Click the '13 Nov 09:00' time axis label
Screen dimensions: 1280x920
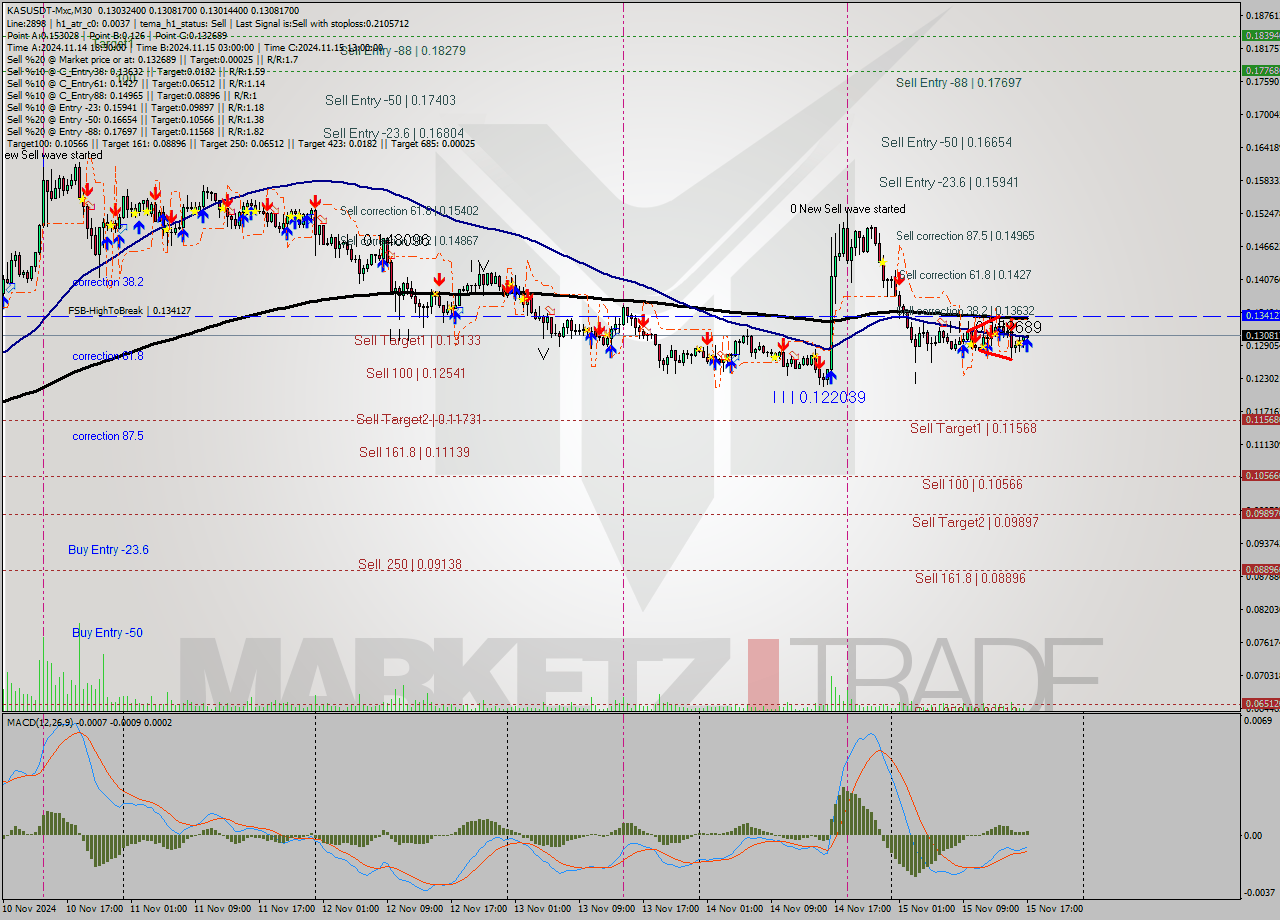(x=607, y=909)
